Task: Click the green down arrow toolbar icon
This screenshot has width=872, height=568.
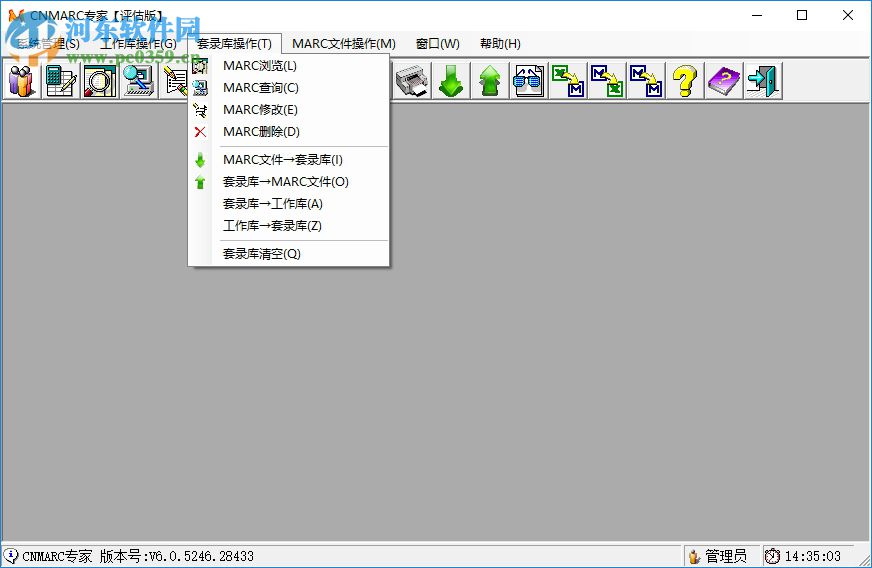Action: (x=451, y=81)
